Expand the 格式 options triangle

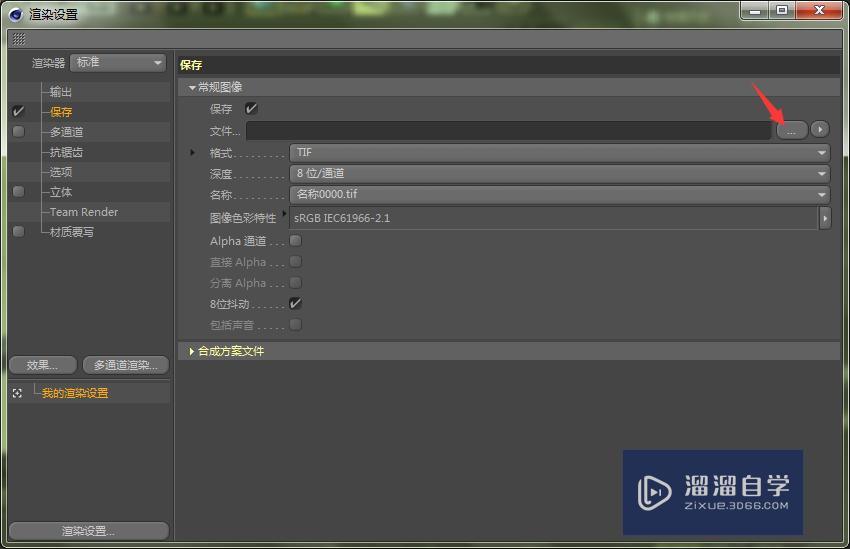[x=192, y=153]
